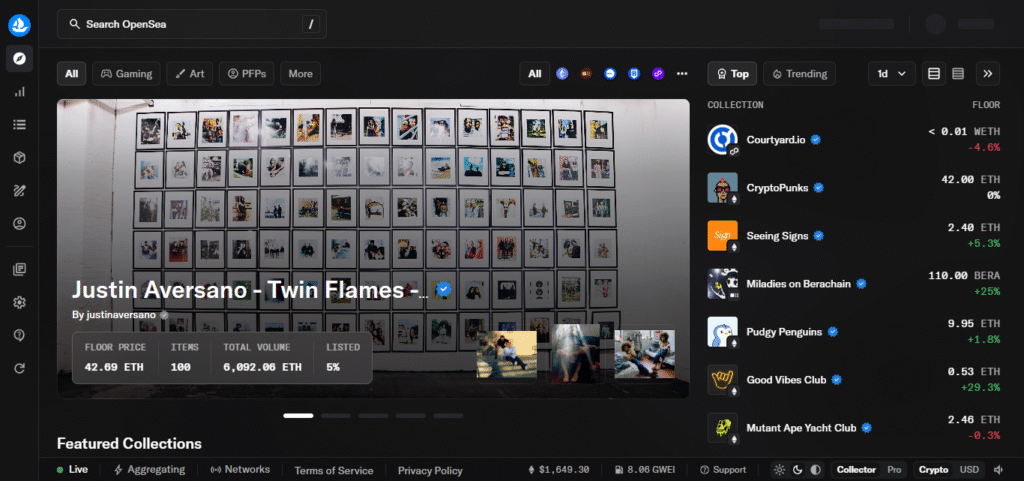The height and width of the screenshot is (481, 1024).
Task: Open the profile avatar icon in sidebar
Action: pos(20,224)
